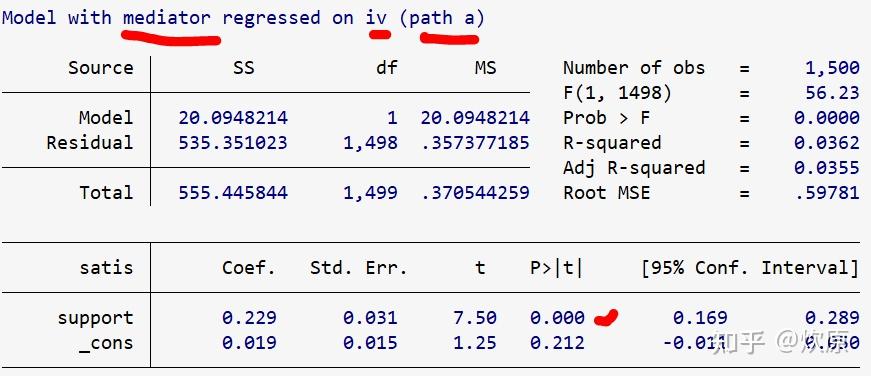871x376 pixels.
Task: Select the Residual MS value .357377185
Action: (475, 143)
